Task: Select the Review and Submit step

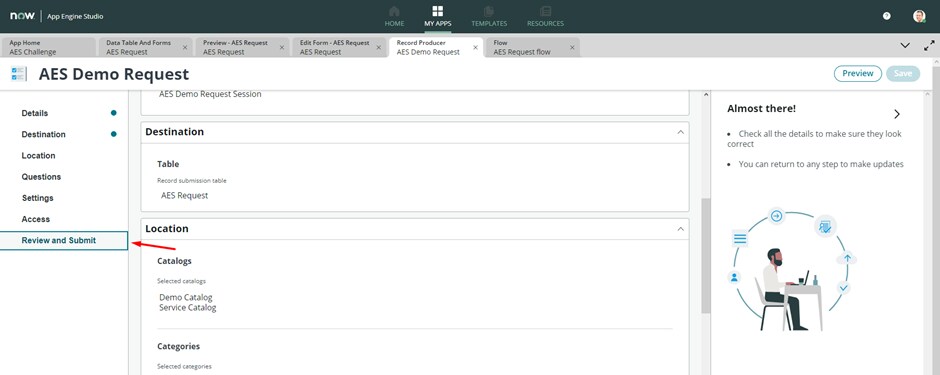Action: point(64,241)
